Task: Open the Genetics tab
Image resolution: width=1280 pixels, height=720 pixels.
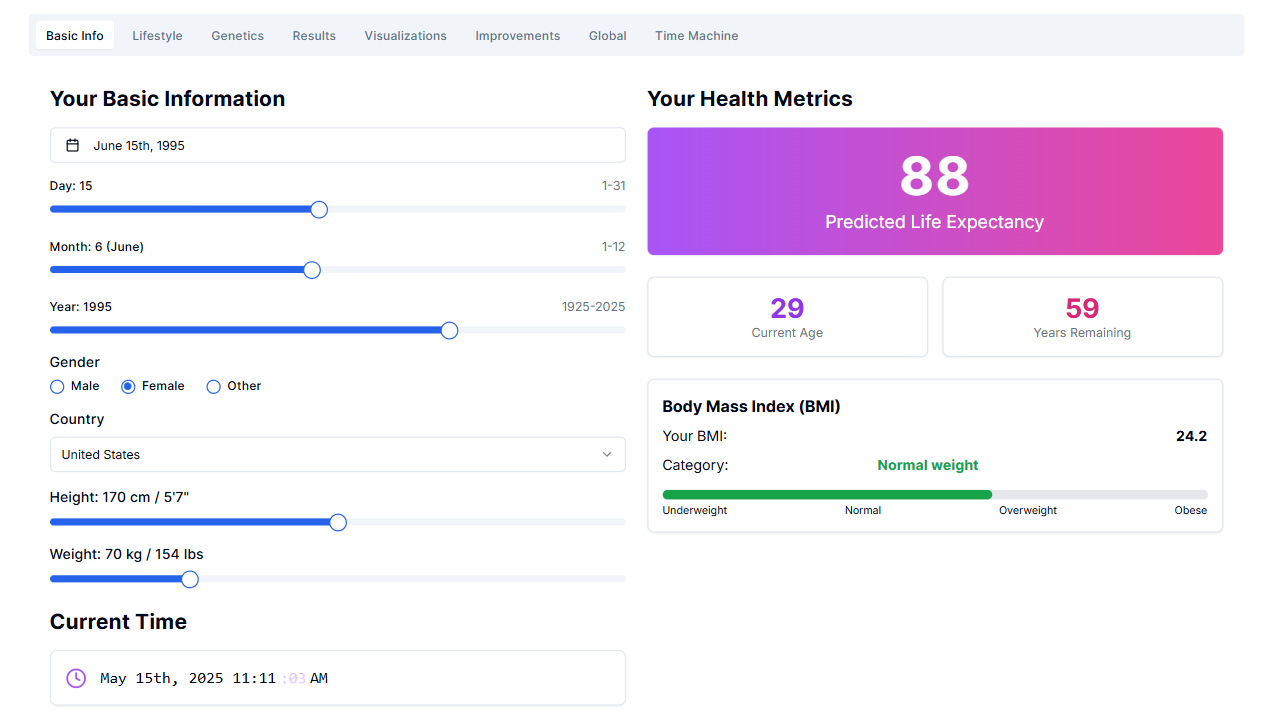Action: coord(237,35)
